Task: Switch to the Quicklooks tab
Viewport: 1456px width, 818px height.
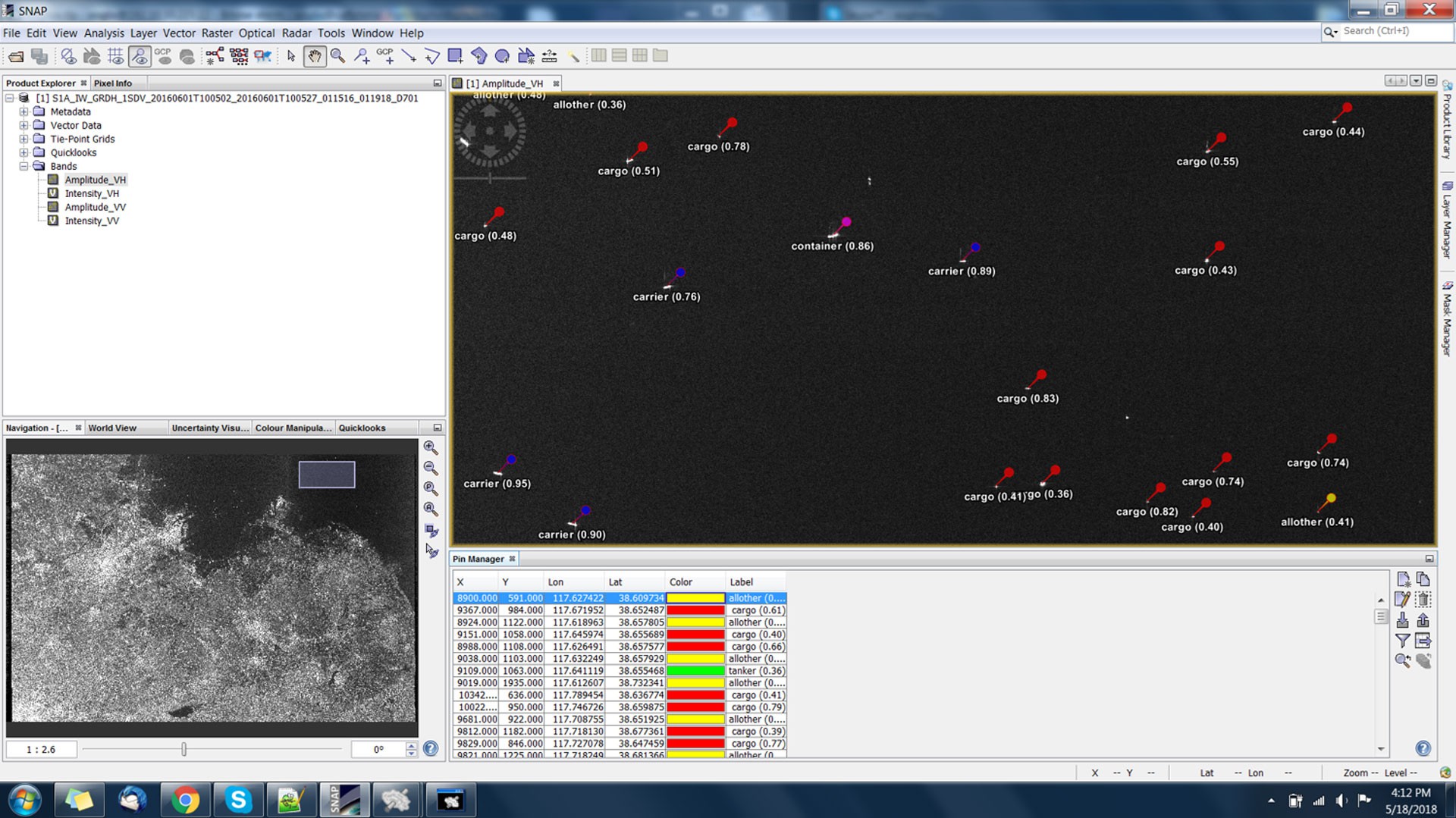Action: pos(362,428)
